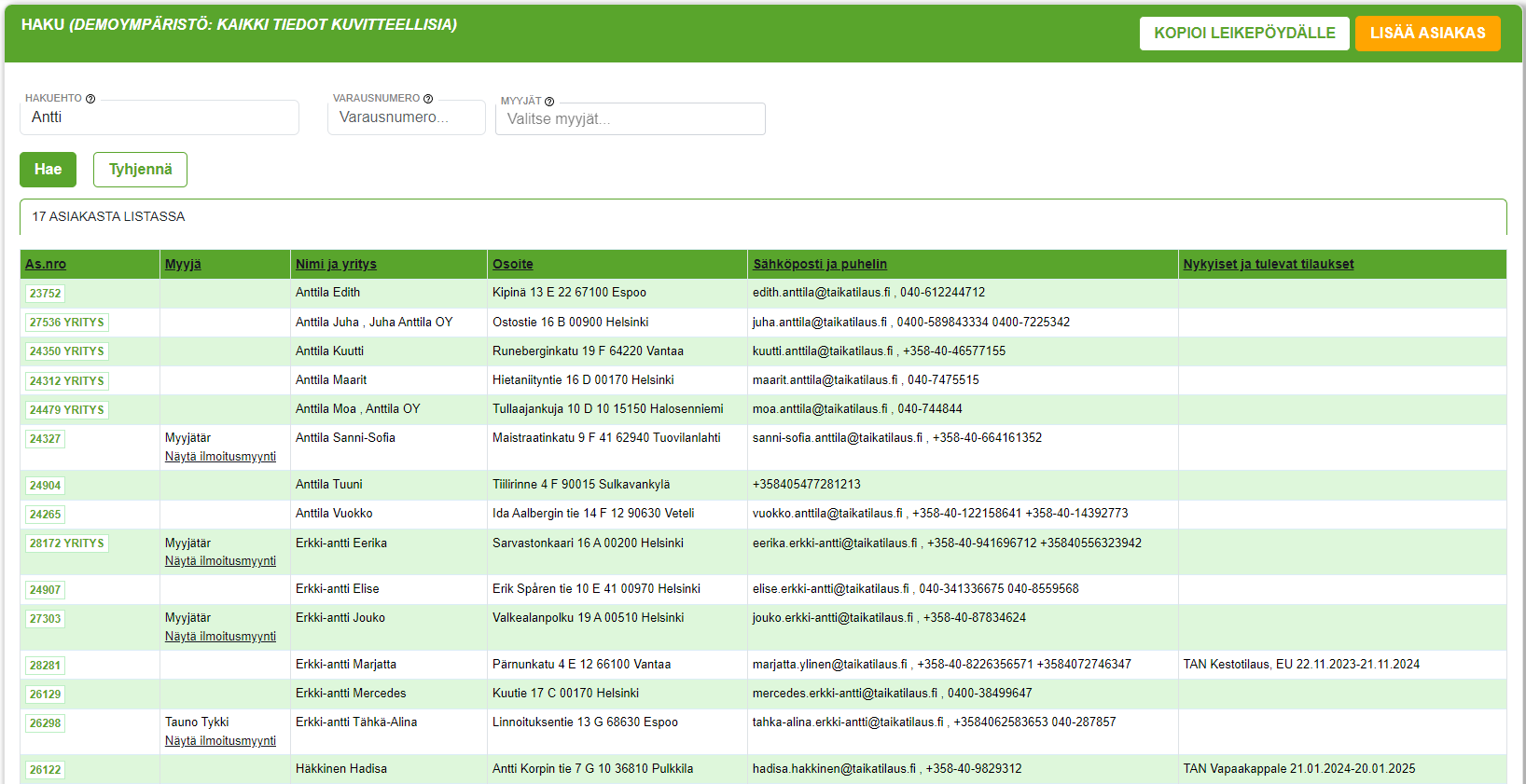
Task: Click the Hae search button
Action: coord(49,170)
